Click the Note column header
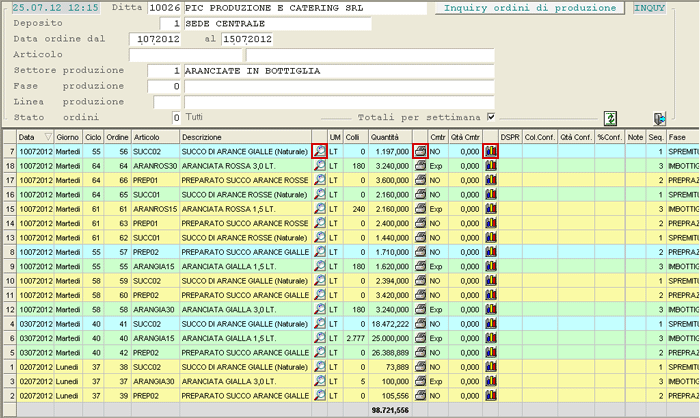 pyautogui.click(x=635, y=137)
